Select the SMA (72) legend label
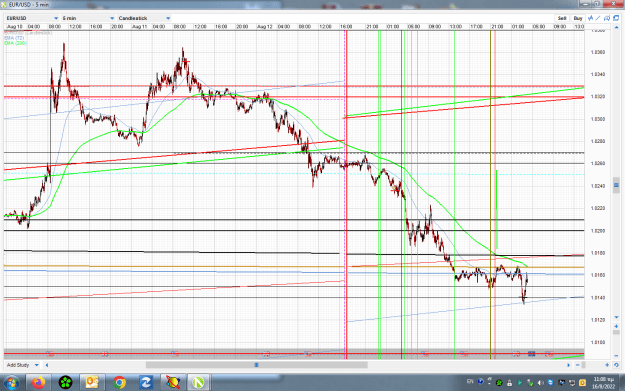Viewport: 625px width, 391px height. [14, 38]
